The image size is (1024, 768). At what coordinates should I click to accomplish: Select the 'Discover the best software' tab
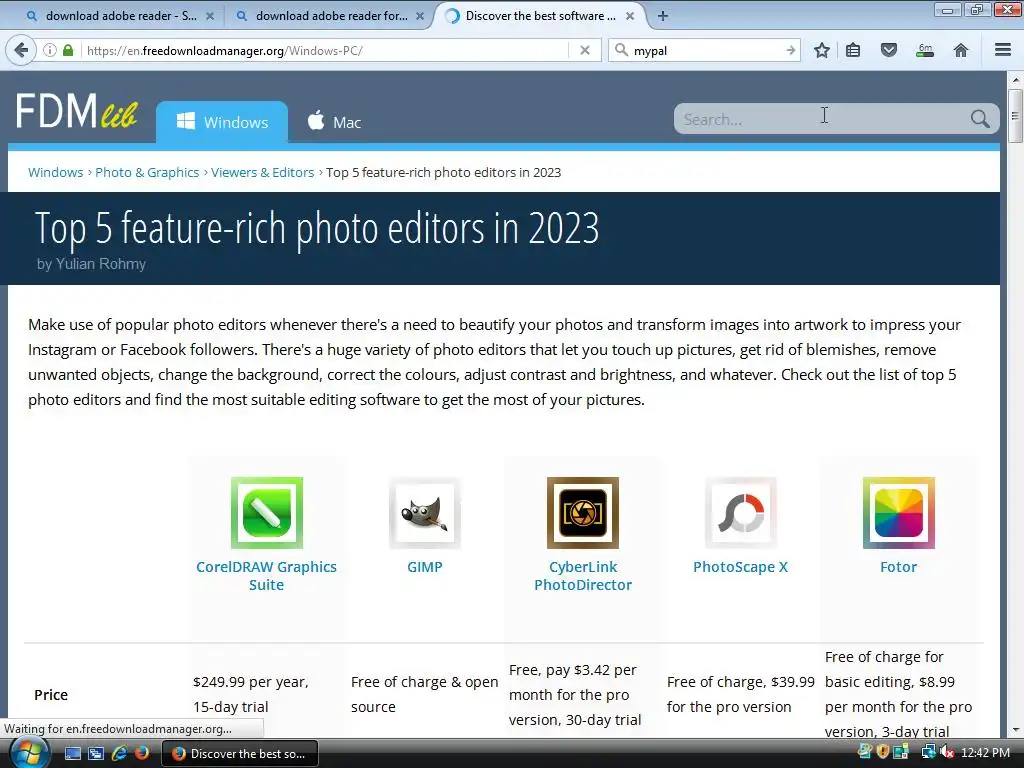pyautogui.click(x=540, y=16)
